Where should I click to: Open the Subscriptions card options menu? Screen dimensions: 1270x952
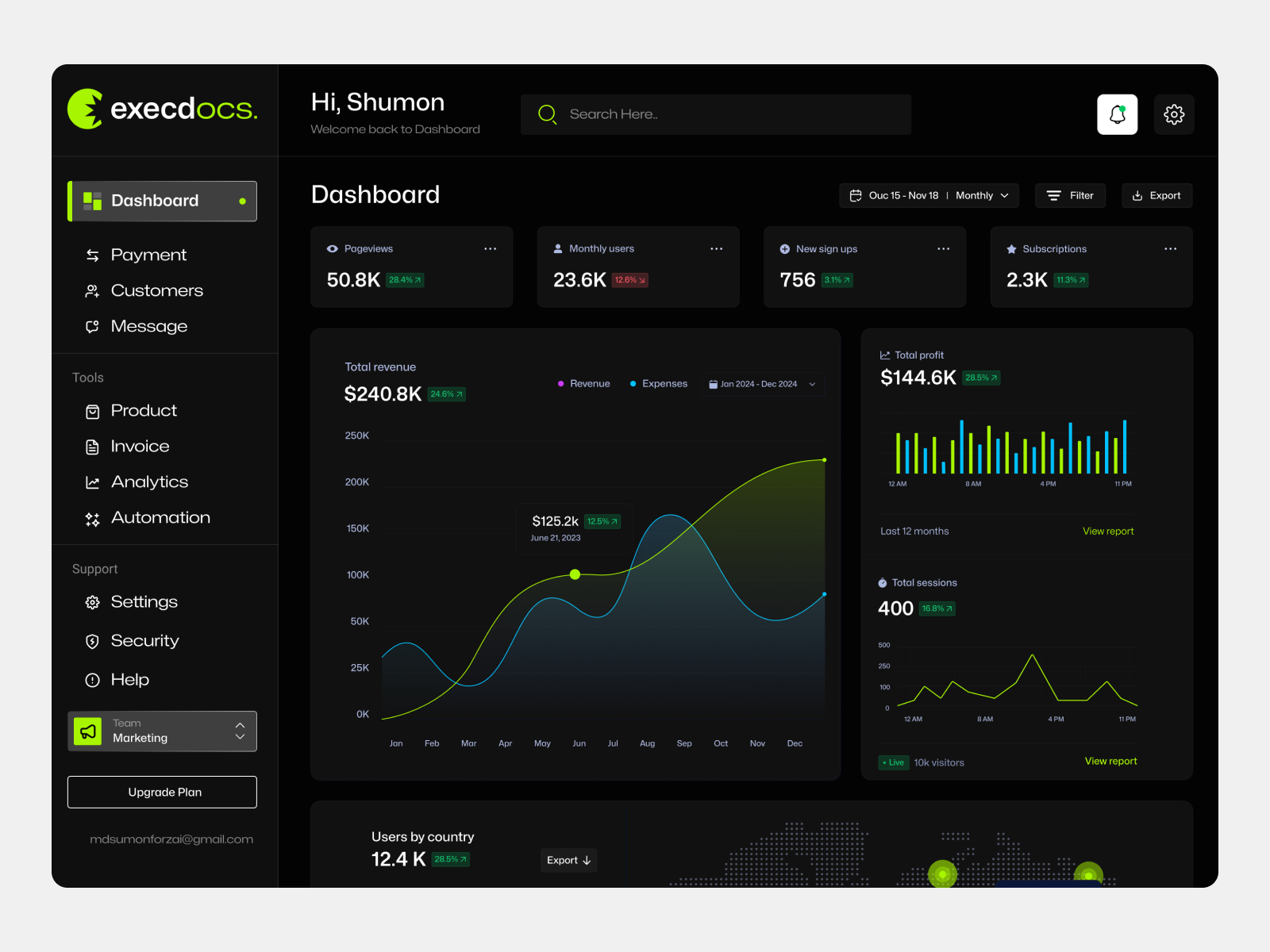[1170, 249]
